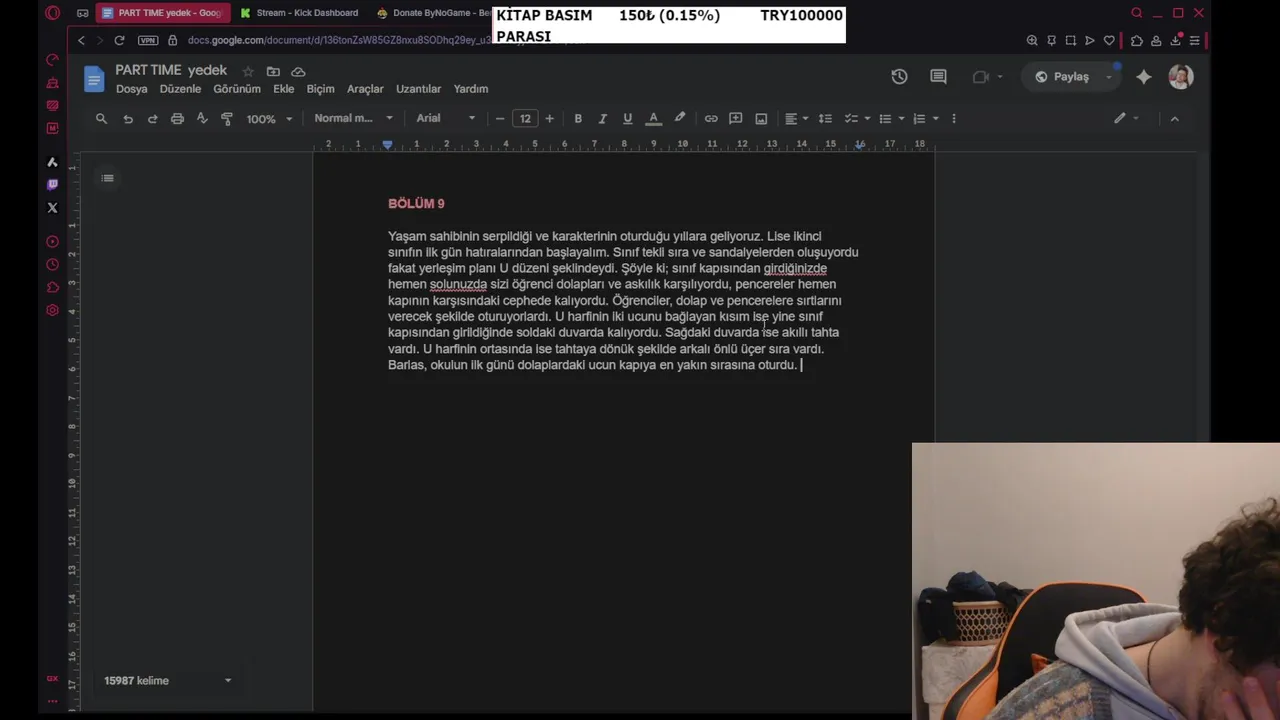Open the Dosya menu
The width and height of the screenshot is (1280, 720).
[131, 89]
